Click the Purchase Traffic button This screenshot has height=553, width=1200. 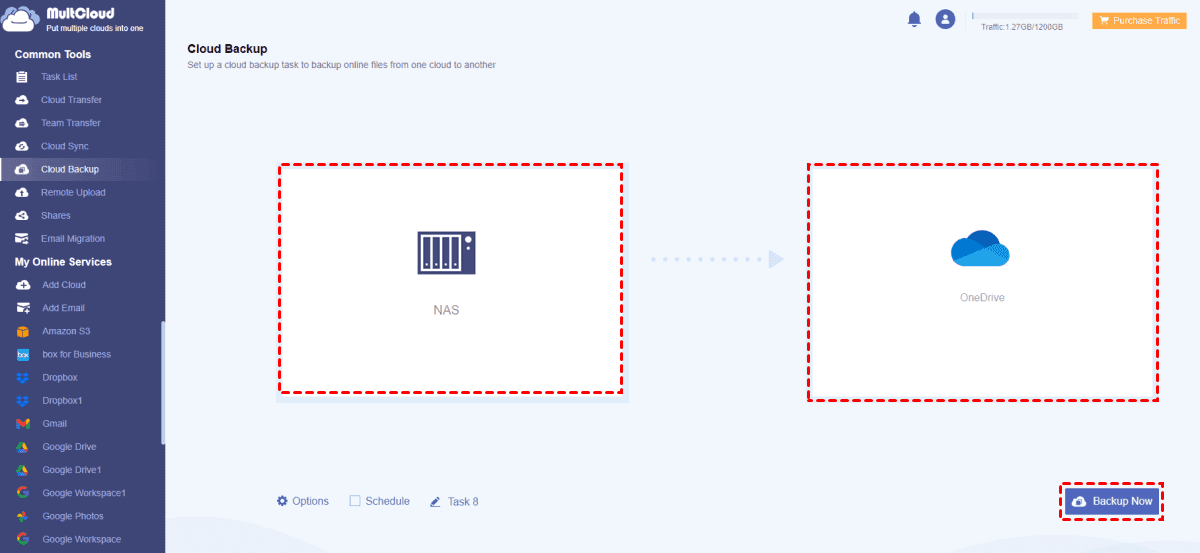coord(1139,20)
